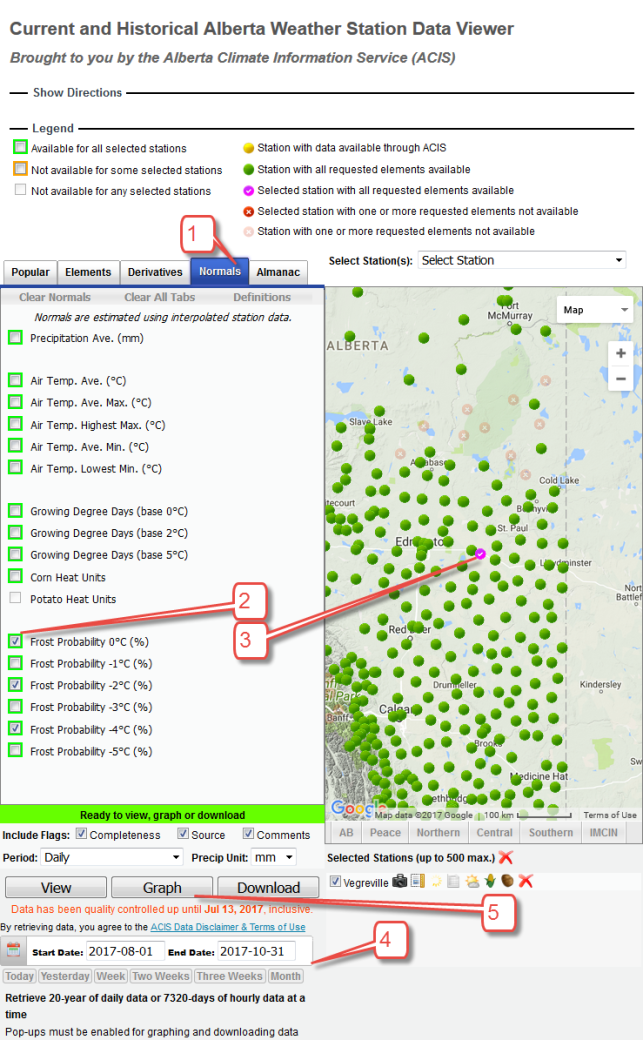Screen dimensions: 643x1040
Task: Open ACIS Data Disclaimer & Terms of Use
Action: tap(228, 927)
